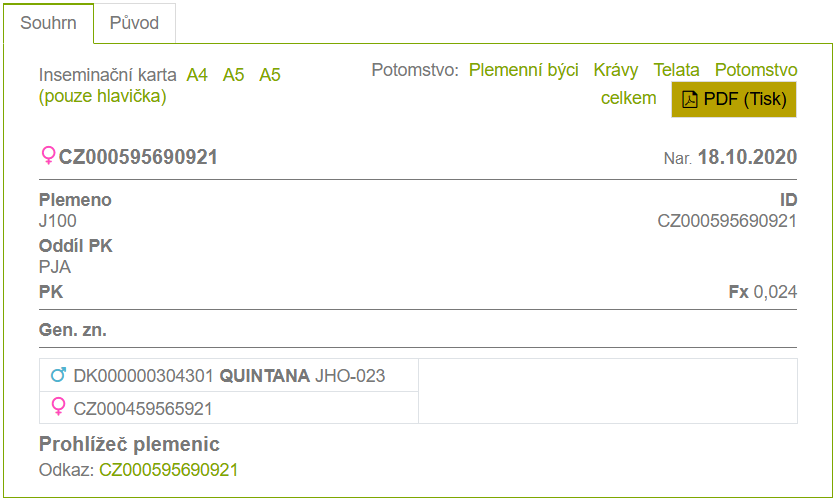The height and width of the screenshot is (501, 837).
Task: Follow the Odkaz link CZ000595690921
Action: coord(168,470)
